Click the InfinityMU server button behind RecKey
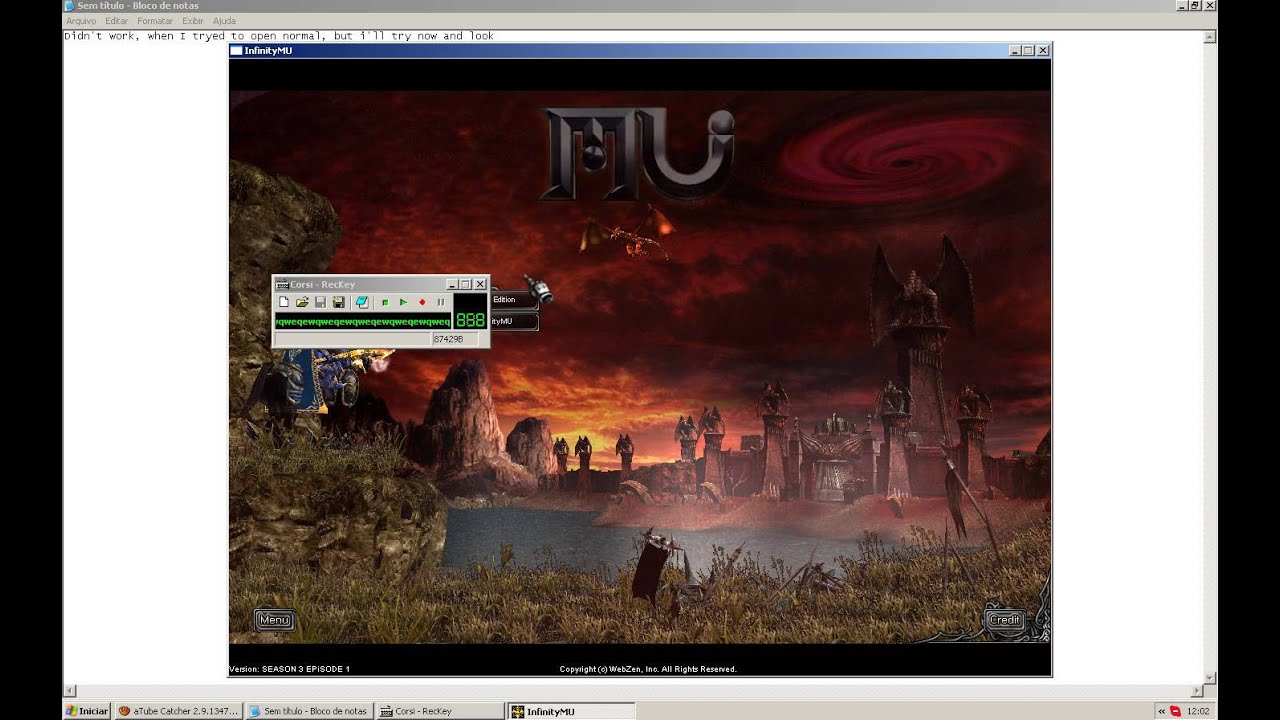1280x720 pixels. pos(514,322)
